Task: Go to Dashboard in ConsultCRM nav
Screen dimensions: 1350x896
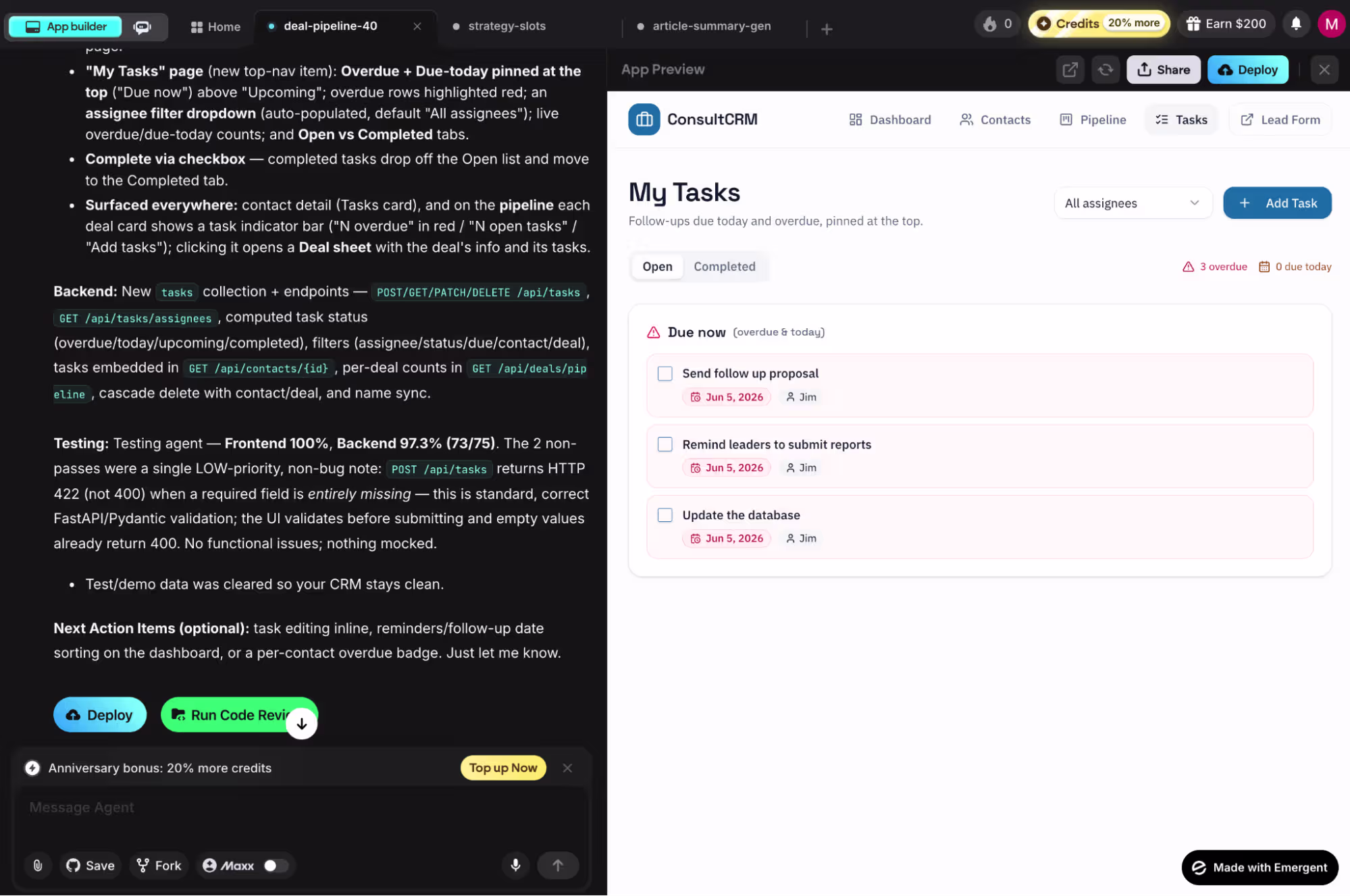Action: coord(889,120)
